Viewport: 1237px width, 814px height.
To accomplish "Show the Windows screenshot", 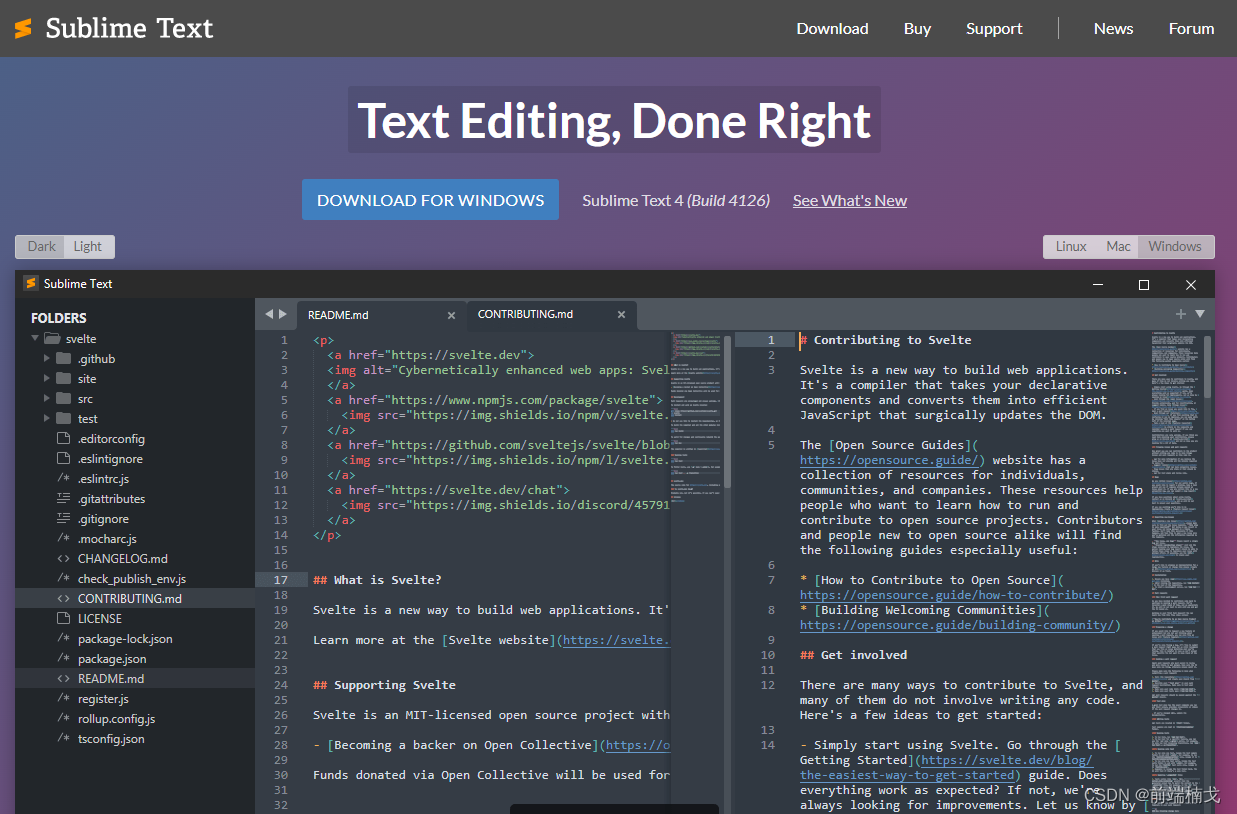I will pyautogui.click(x=1175, y=246).
